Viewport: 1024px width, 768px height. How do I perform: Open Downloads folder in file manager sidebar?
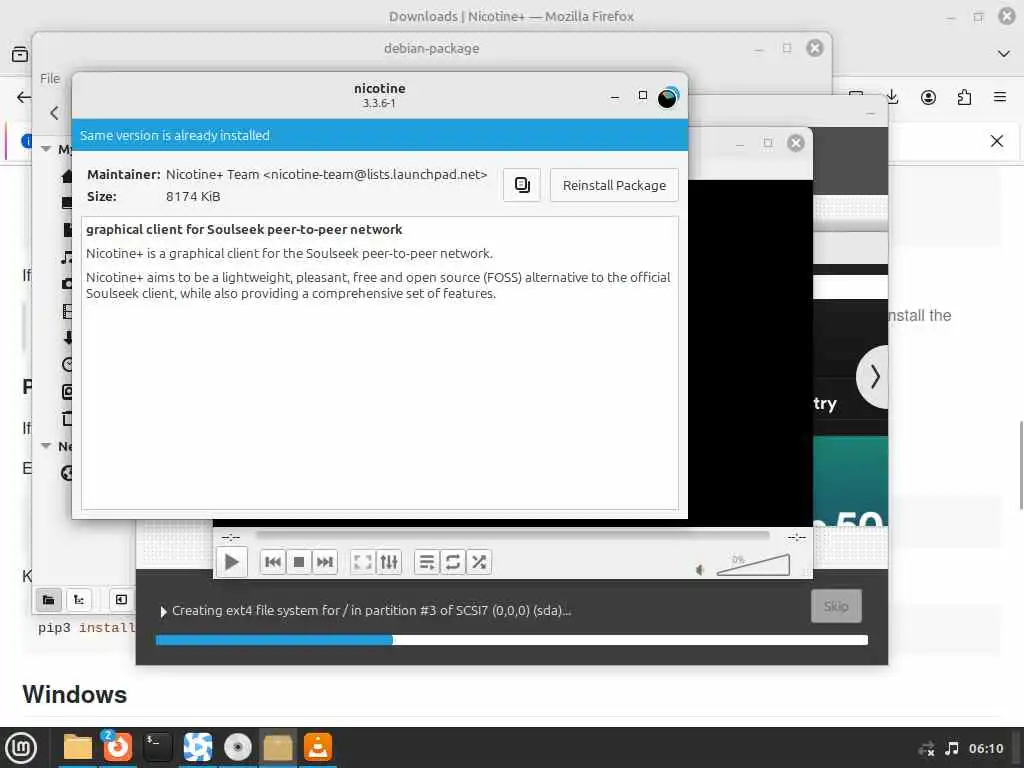click(x=67, y=338)
